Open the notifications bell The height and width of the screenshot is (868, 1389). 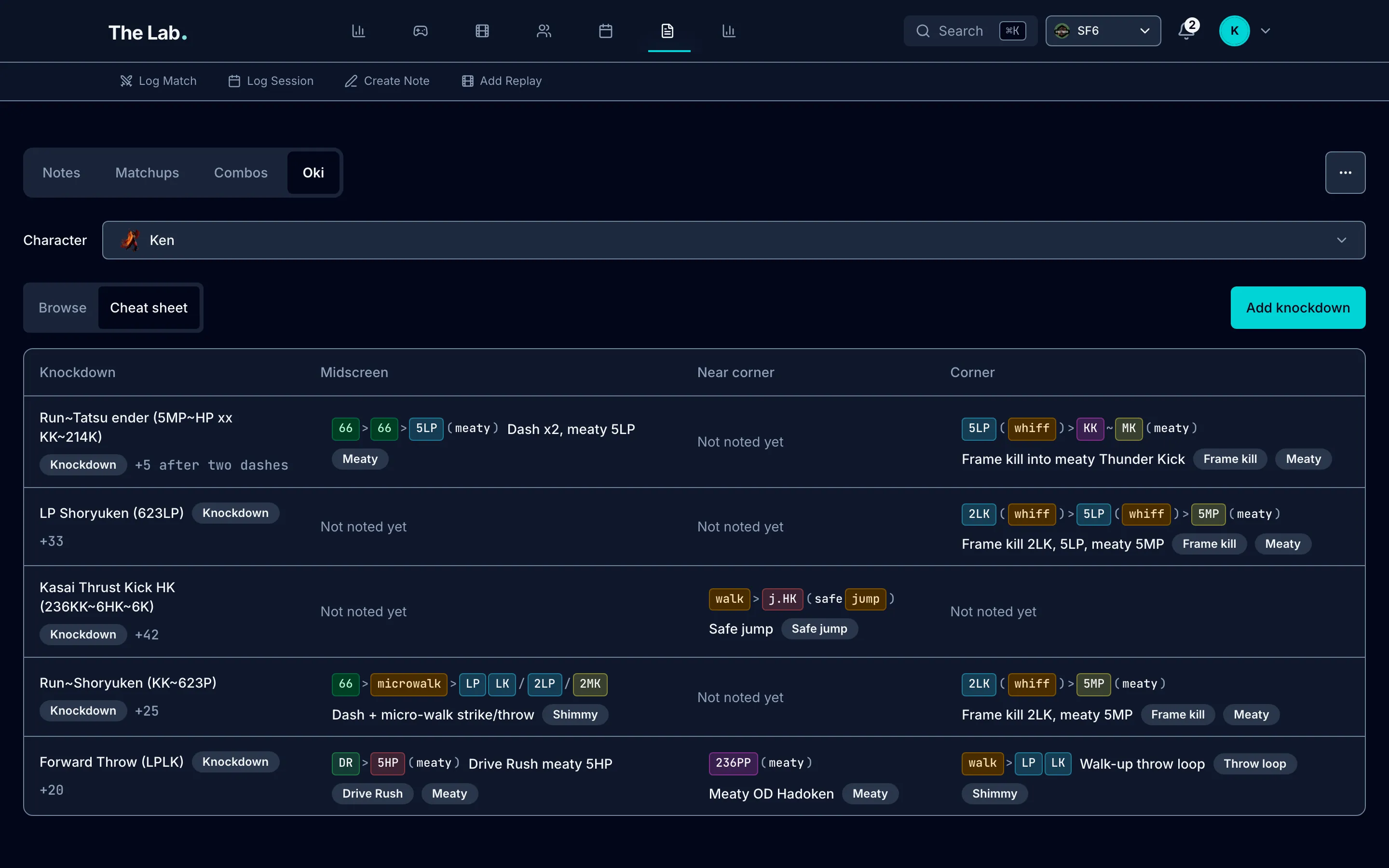(x=1186, y=30)
